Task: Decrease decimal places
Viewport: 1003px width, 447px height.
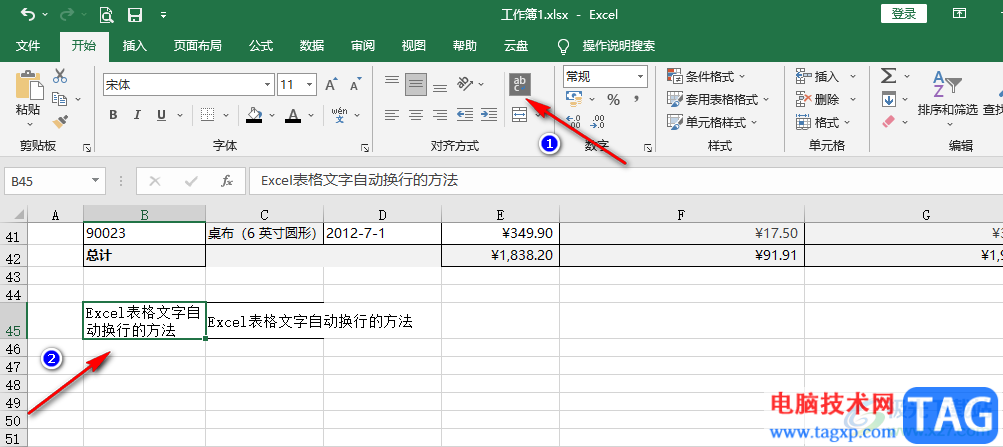Action: [x=598, y=122]
